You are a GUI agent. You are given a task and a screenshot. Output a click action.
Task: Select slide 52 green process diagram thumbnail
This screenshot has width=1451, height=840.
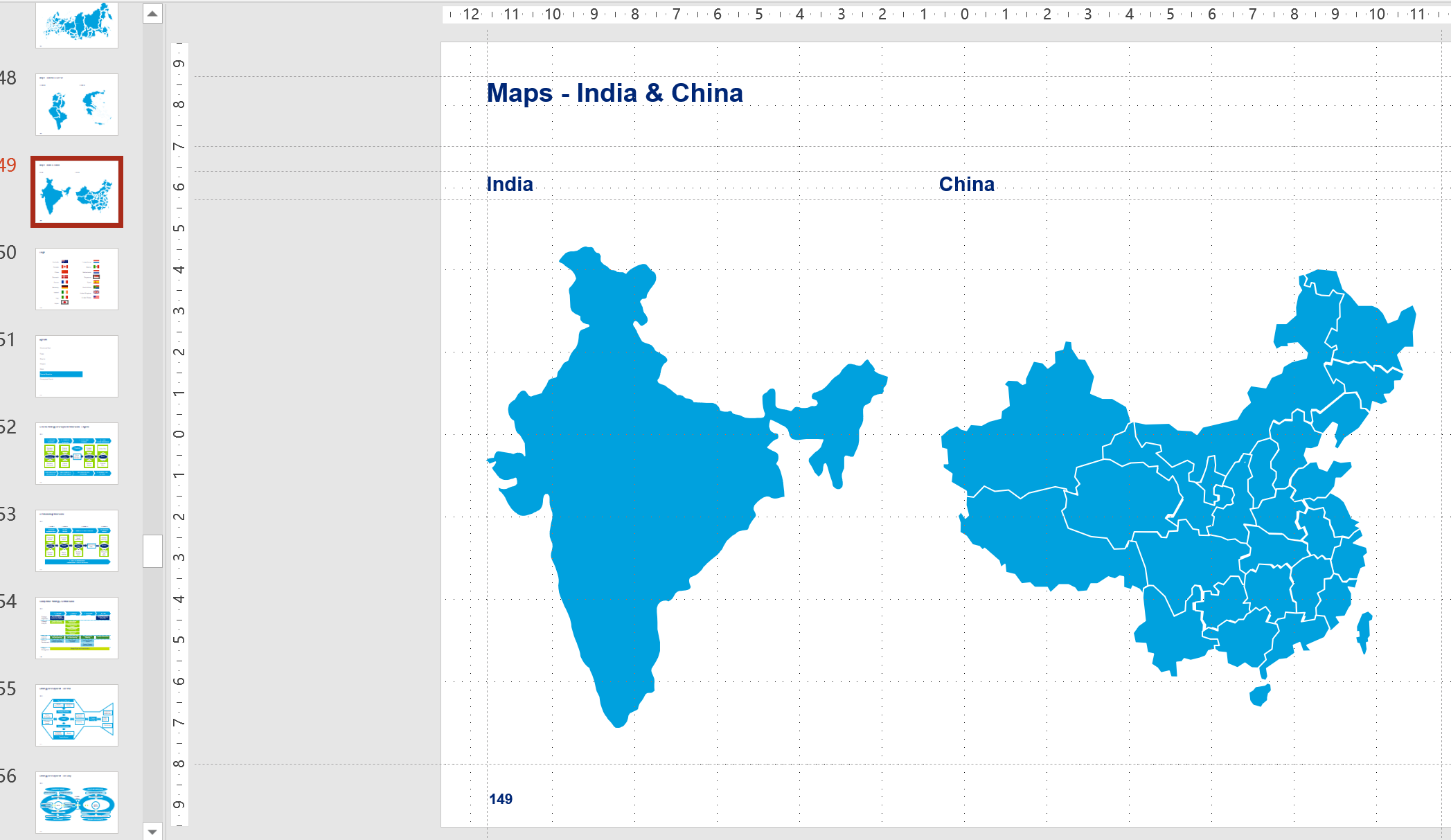click(77, 454)
